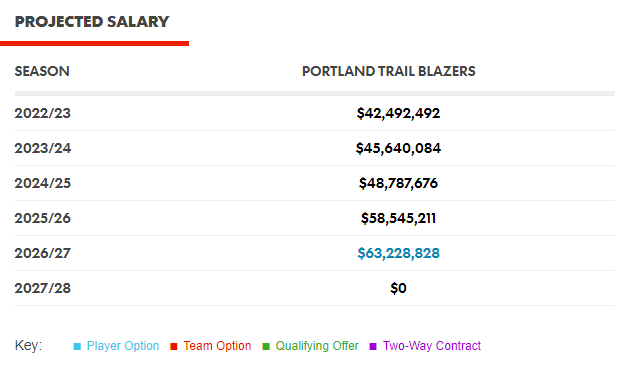The image size is (630, 375).
Task: Select the 2027/28 season label
Action: pyautogui.click(x=43, y=288)
